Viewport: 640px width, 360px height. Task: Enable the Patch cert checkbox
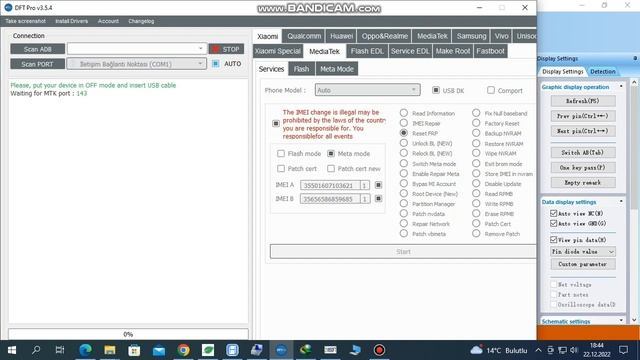pyautogui.click(x=281, y=168)
